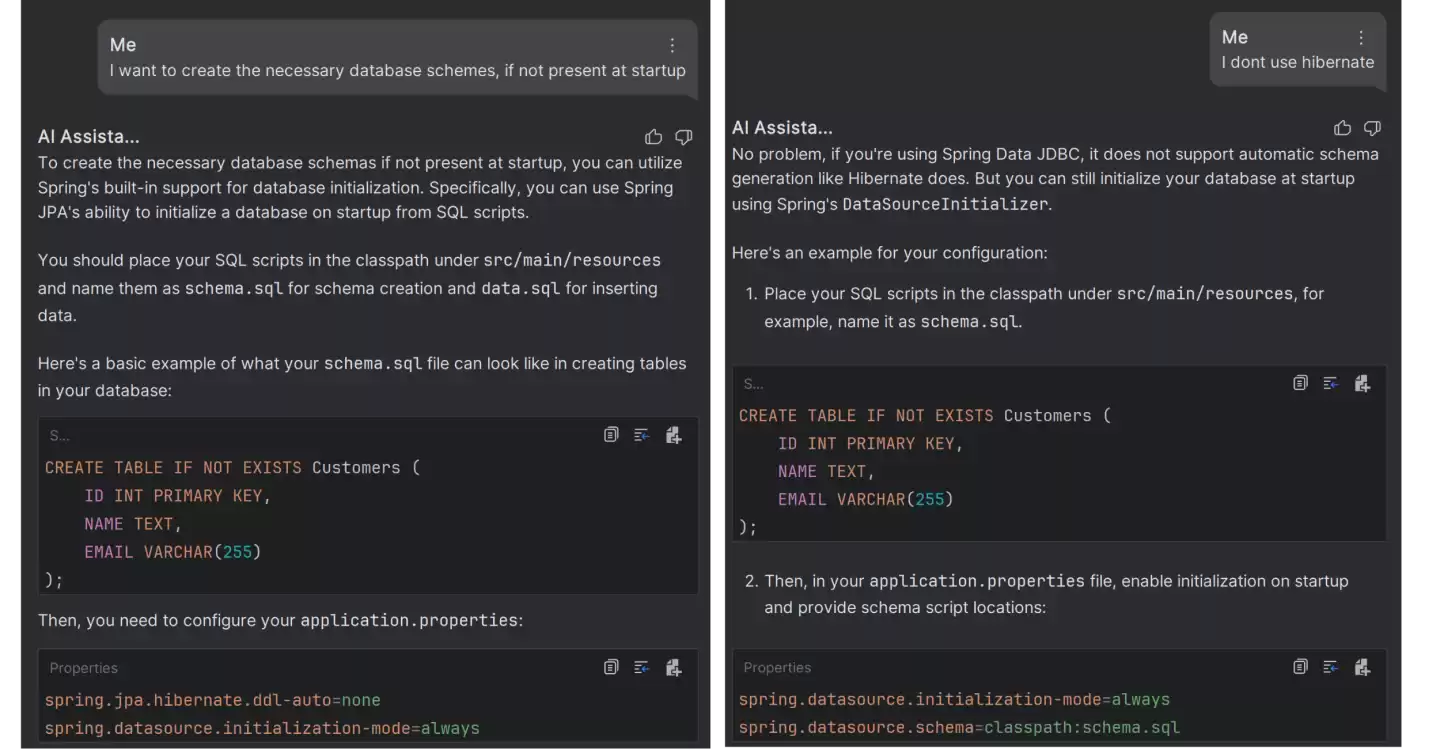Copy the datasource.schema properties snippet

coord(1300,667)
